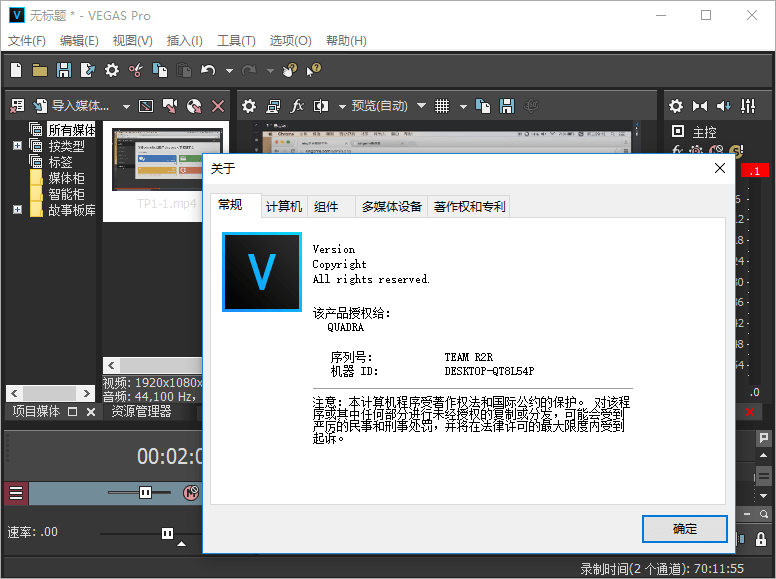Image resolution: width=776 pixels, height=579 pixels.
Task: Open a project with the folder icon
Action: pyautogui.click(x=40, y=70)
